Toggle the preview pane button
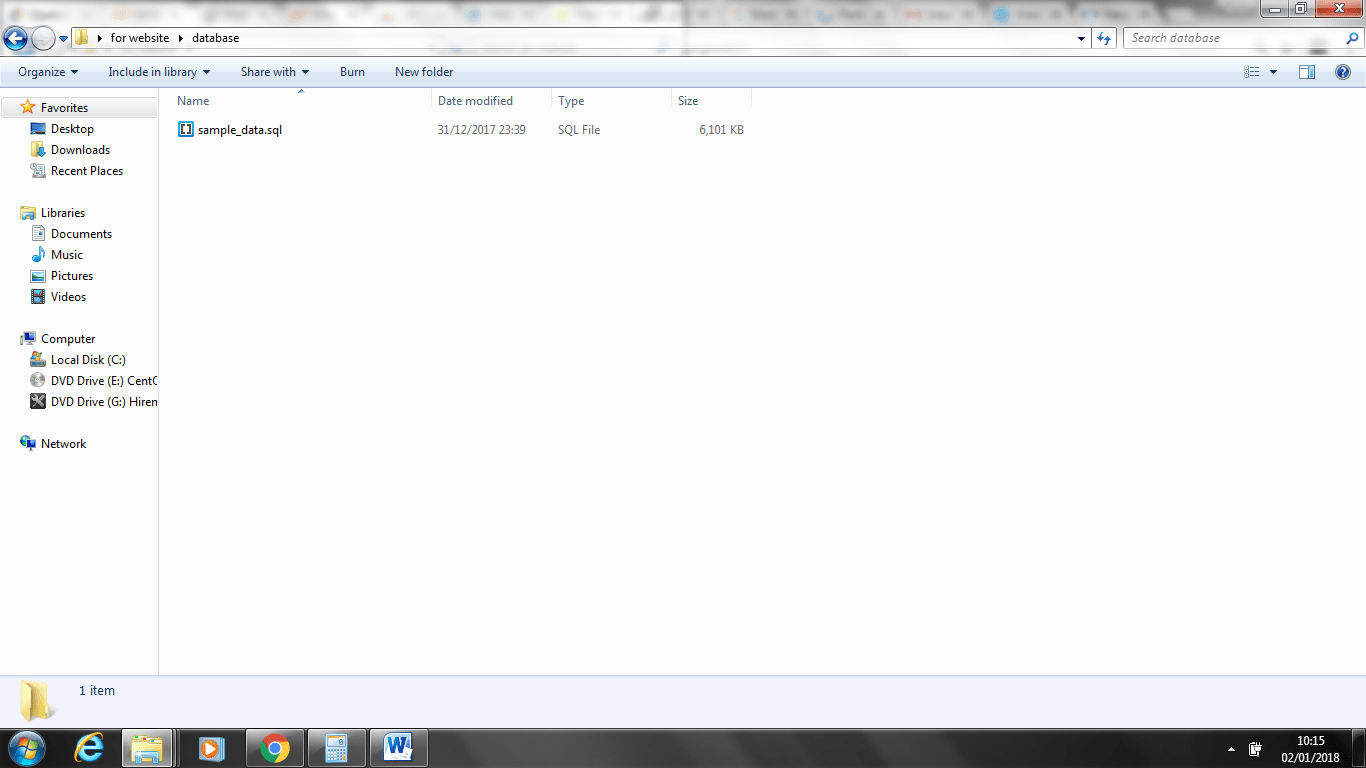 [x=1307, y=72]
